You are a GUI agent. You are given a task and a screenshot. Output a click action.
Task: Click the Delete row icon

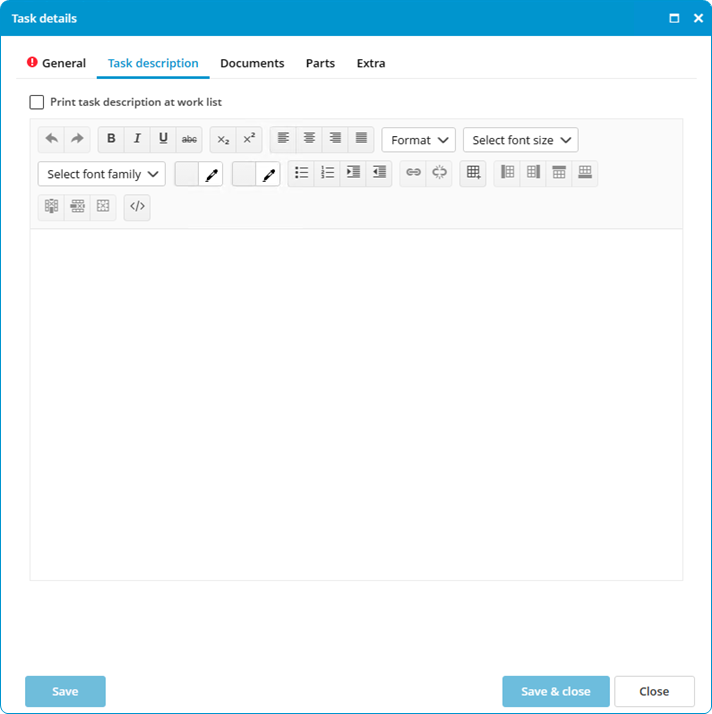click(x=77, y=207)
